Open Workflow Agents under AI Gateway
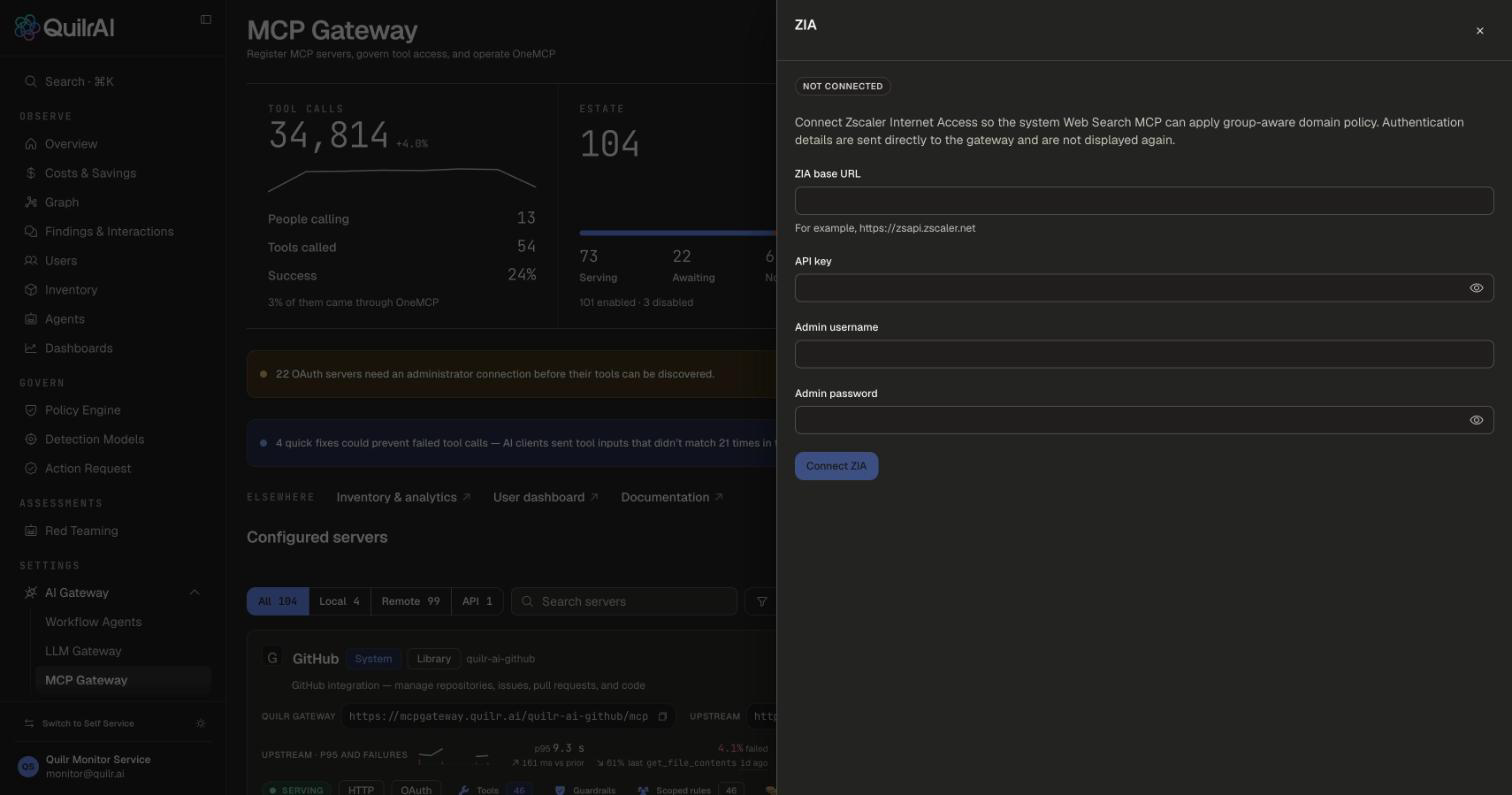 93,622
